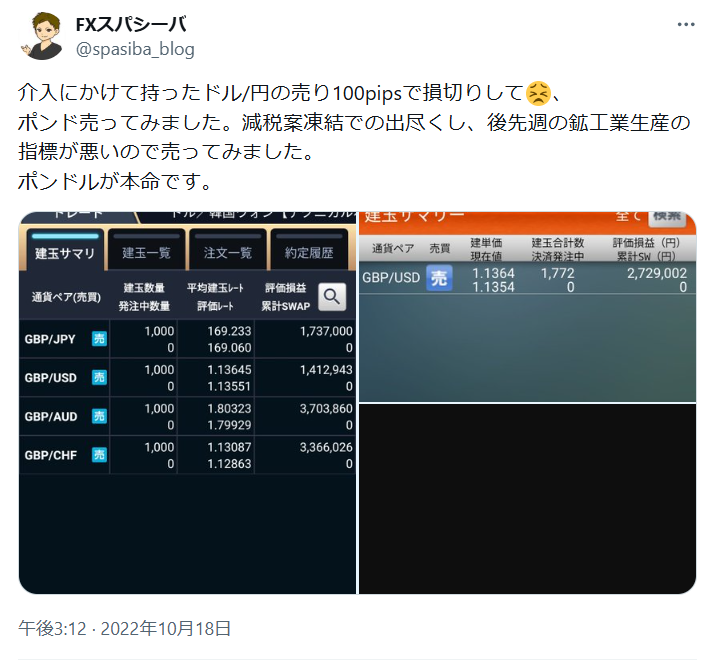This screenshot has width=715, height=661.
Task: Click the FXスパシーバ display name
Action: click(131, 25)
